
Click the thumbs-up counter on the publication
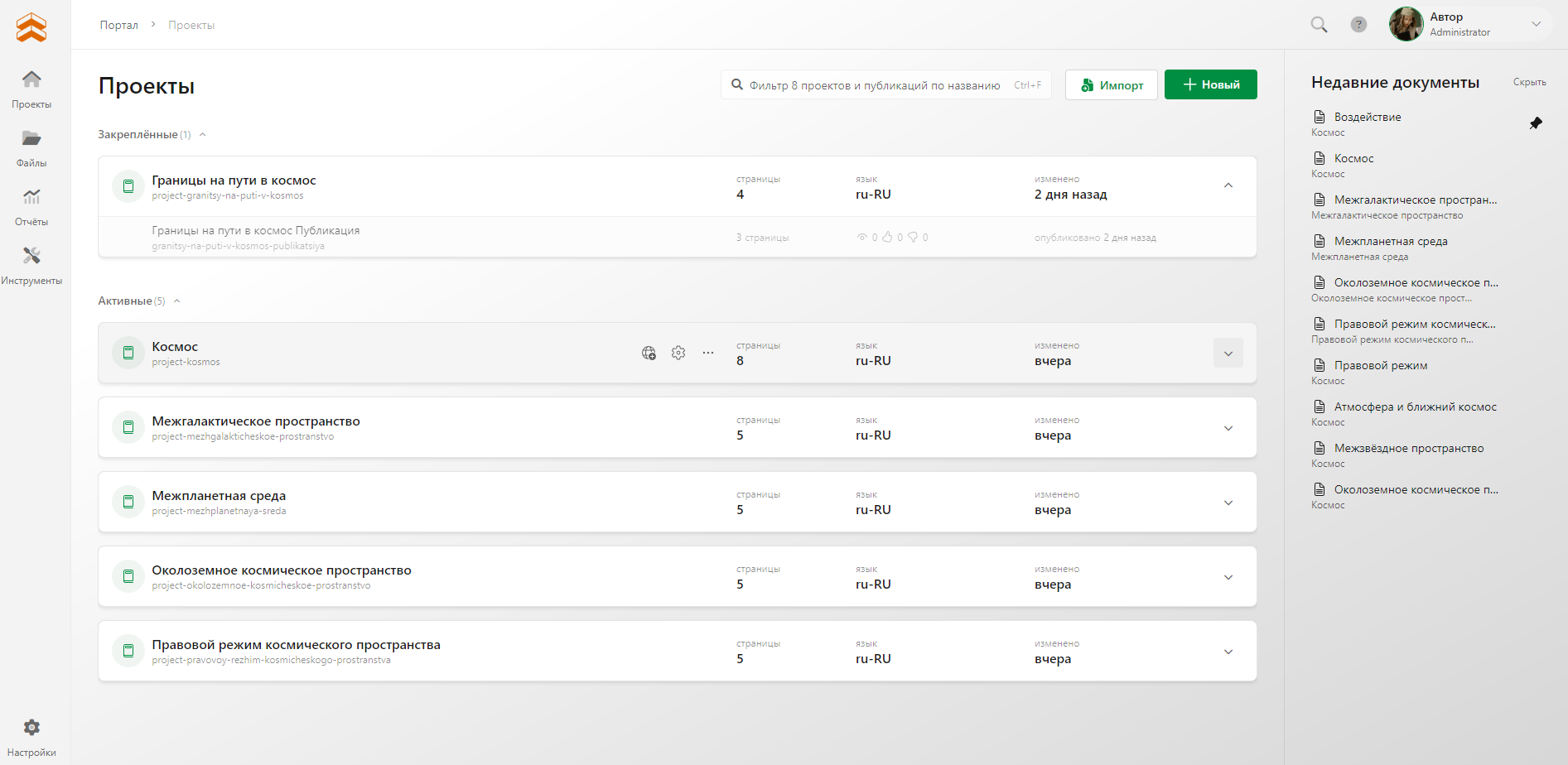tap(892, 238)
